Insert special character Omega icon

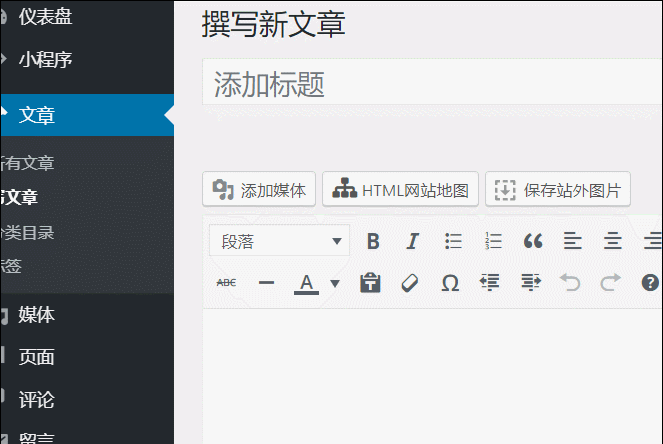(450, 282)
